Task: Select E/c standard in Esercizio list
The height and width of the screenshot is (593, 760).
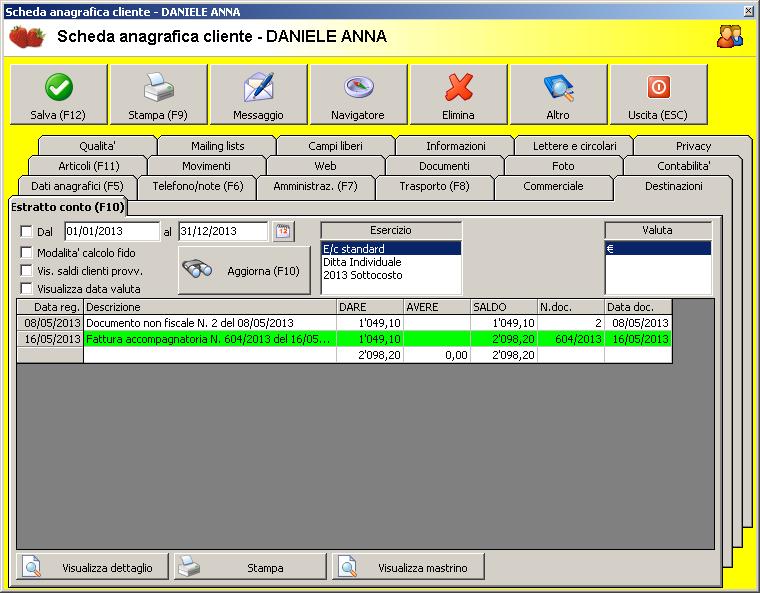Action: pos(391,249)
